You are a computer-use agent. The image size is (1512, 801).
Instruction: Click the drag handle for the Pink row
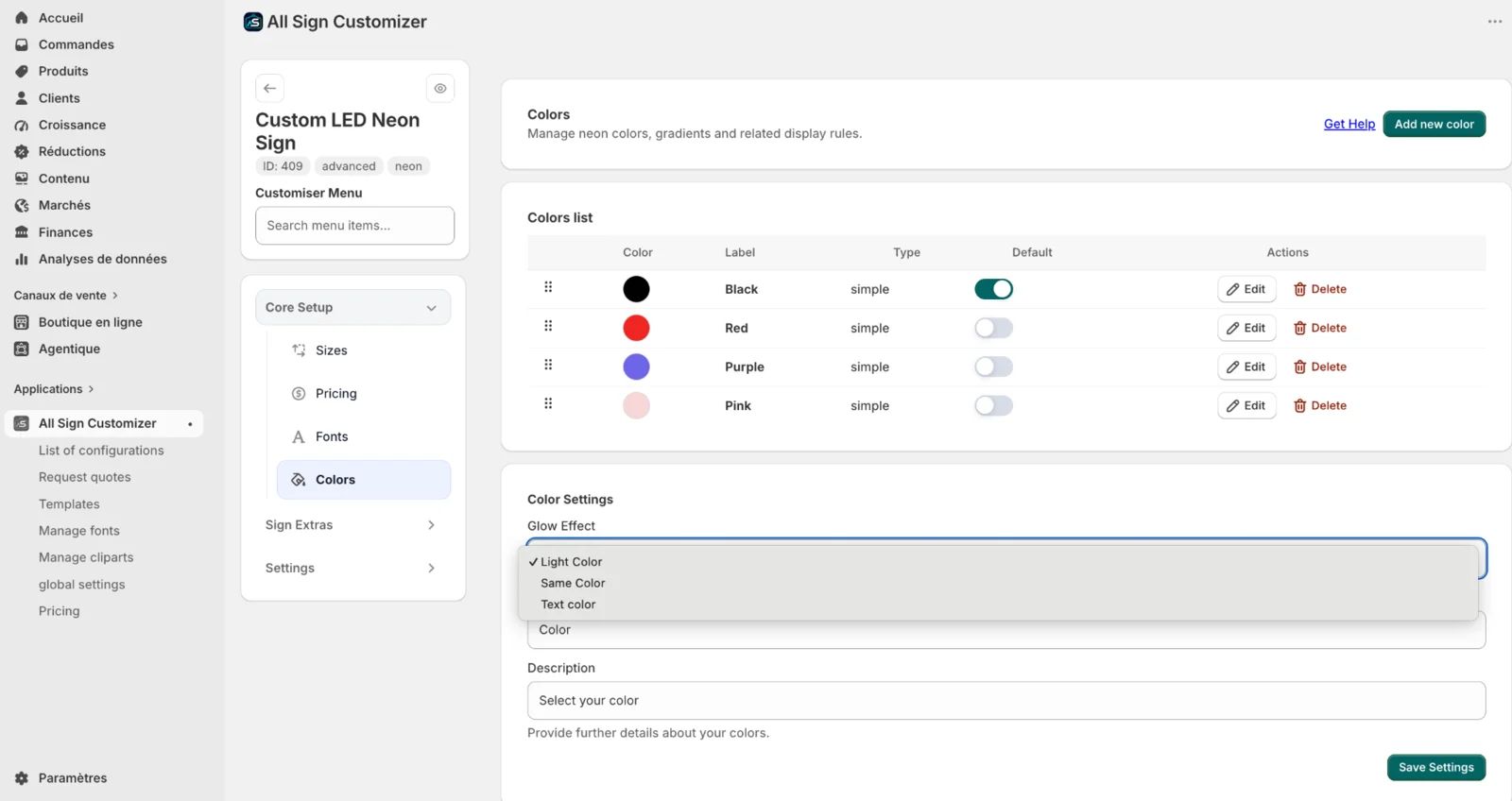pyautogui.click(x=548, y=403)
